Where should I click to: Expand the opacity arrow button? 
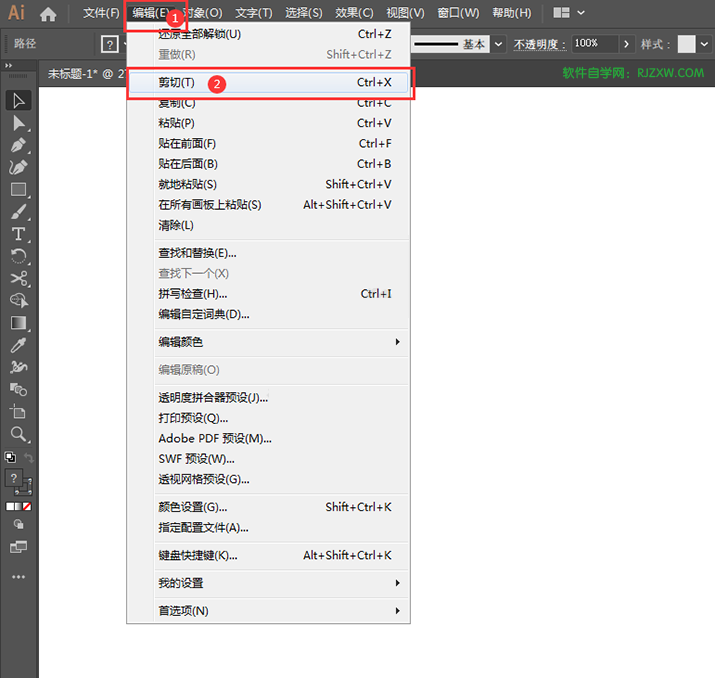point(627,44)
